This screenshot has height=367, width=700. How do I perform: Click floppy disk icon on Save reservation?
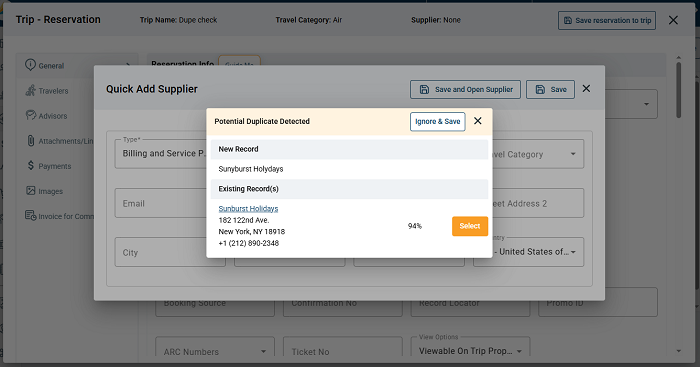pyautogui.click(x=567, y=21)
